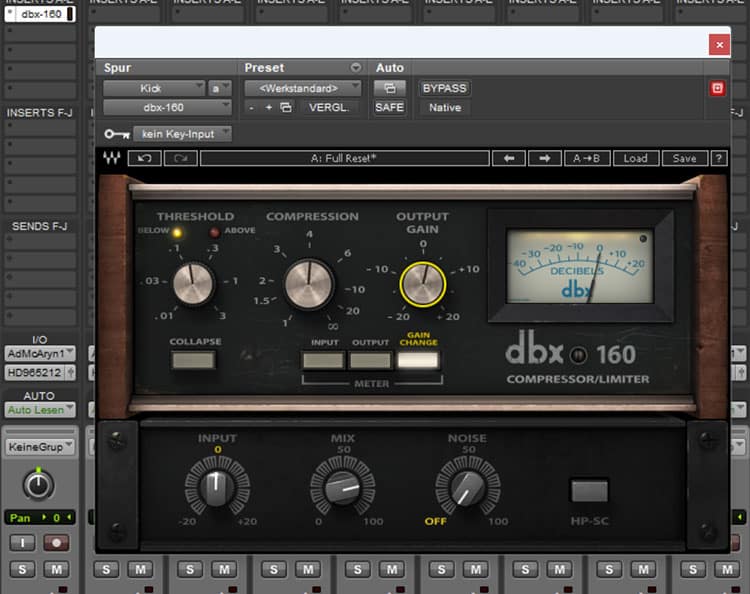This screenshot has height=594, width=750.
Task: Open the preset circular menu arrow
Action: pyautogui.click(x=356, y=67)
